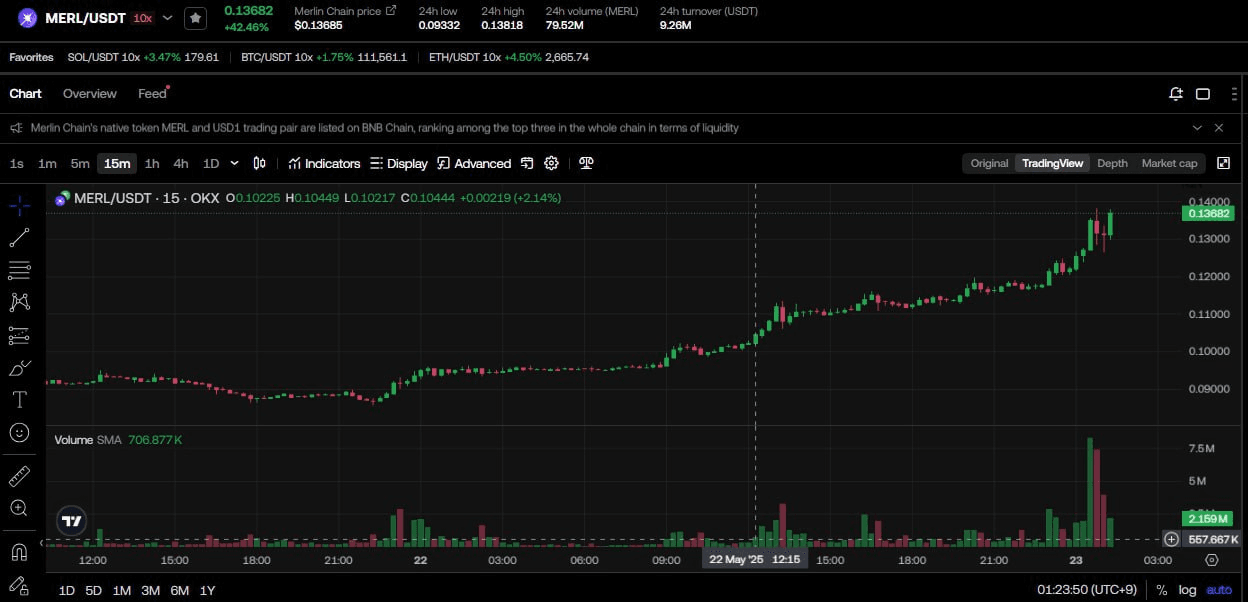Open the Fibonacci retracement tool

point(19,270)
